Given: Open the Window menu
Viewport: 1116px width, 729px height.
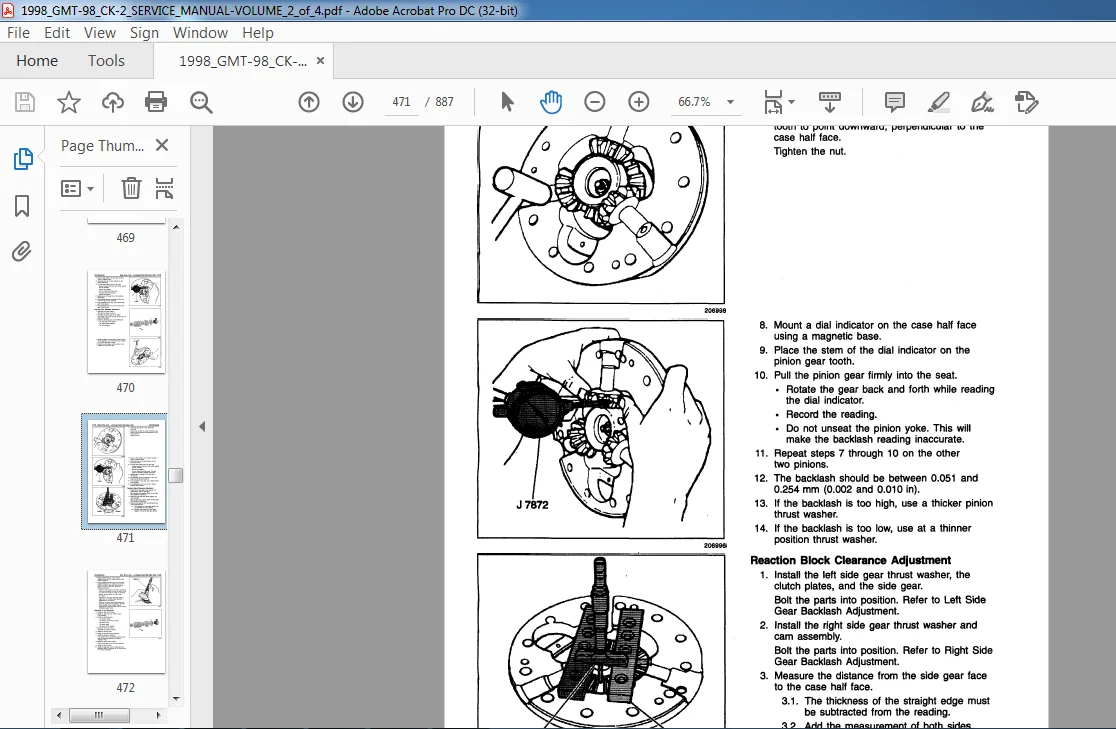Looking at the screenshot, I should (x=201, y=33).
